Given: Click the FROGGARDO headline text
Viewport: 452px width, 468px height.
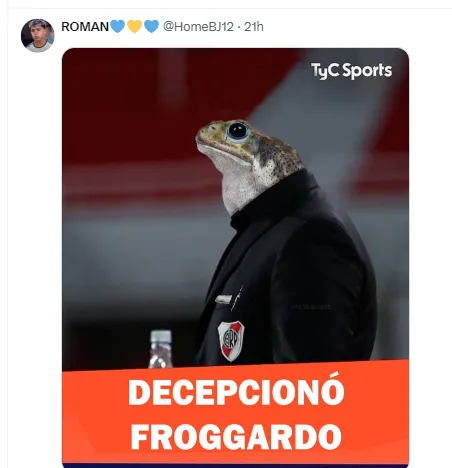Looking at the screenshot, I should coord(236,436).
